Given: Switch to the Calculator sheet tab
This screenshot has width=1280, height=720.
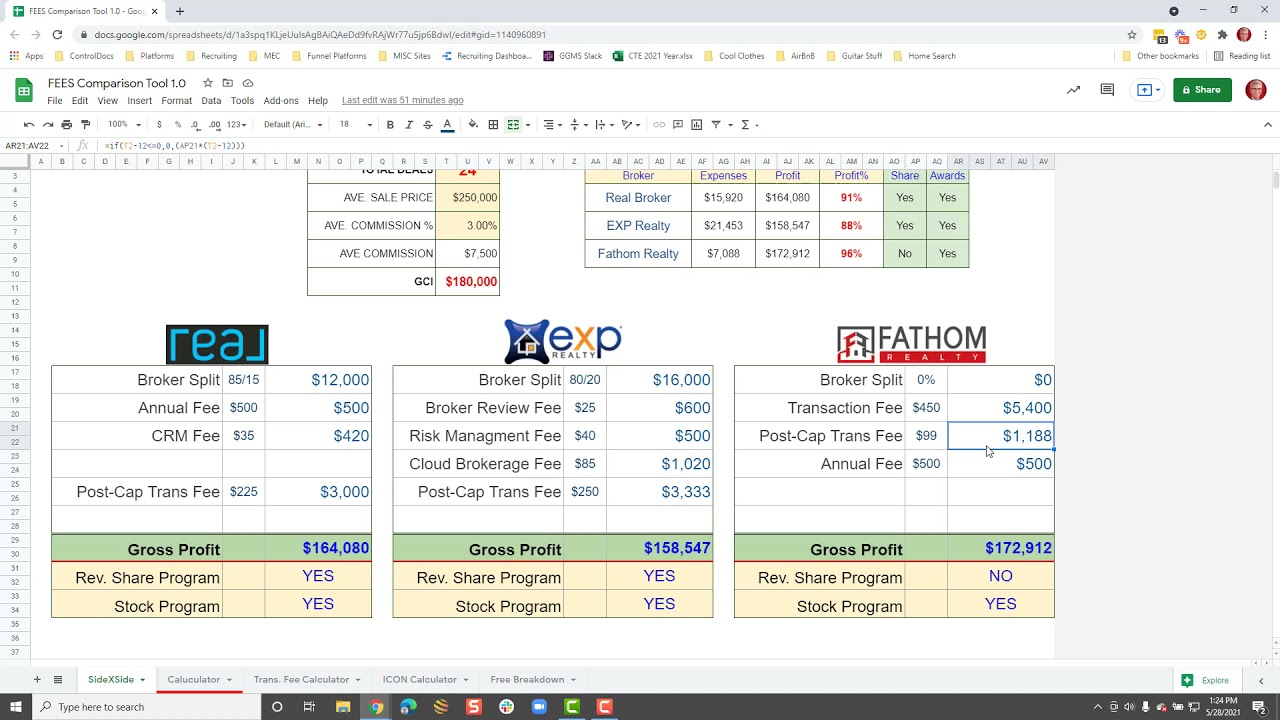Looking at the screenshot, I should pos(194,680).
